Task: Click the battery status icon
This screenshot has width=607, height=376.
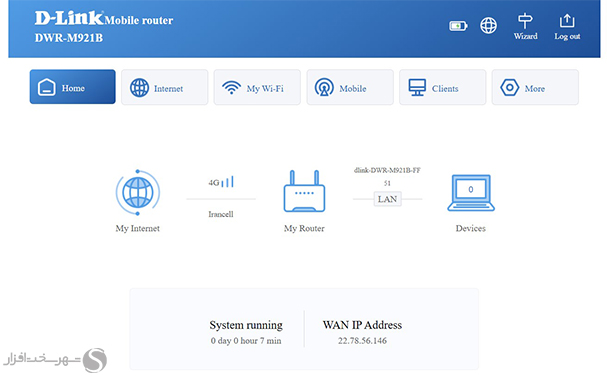Action: click(x=458, y=26)
